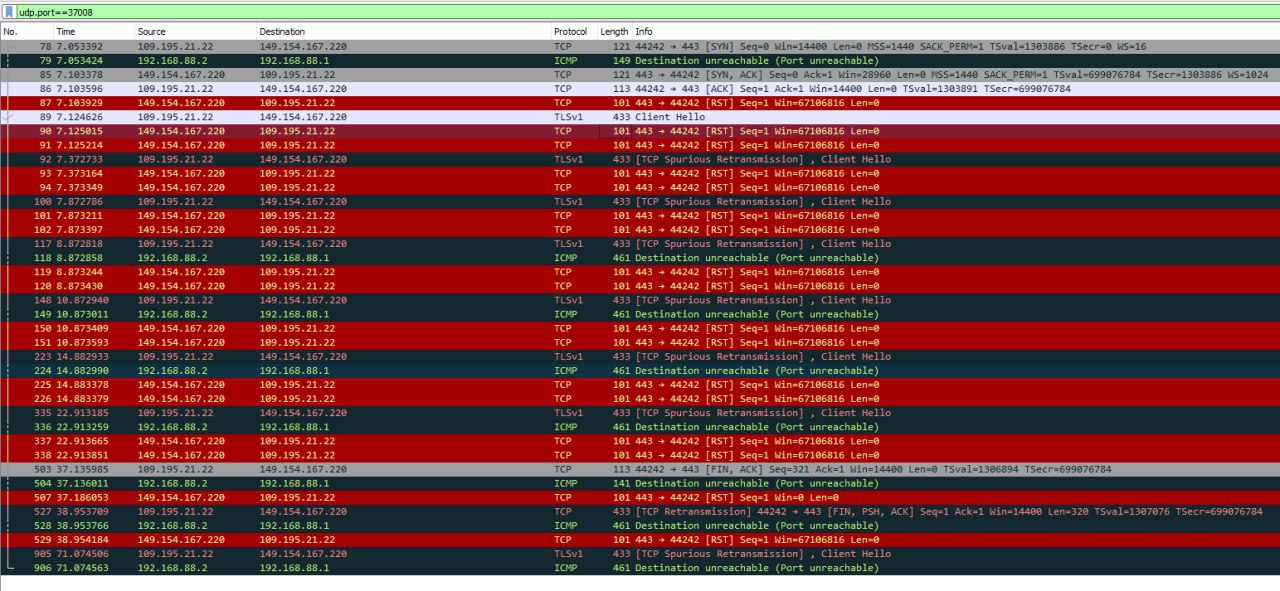
Task: Select packet number 149 ICMP row
Action: pos(640,313)
